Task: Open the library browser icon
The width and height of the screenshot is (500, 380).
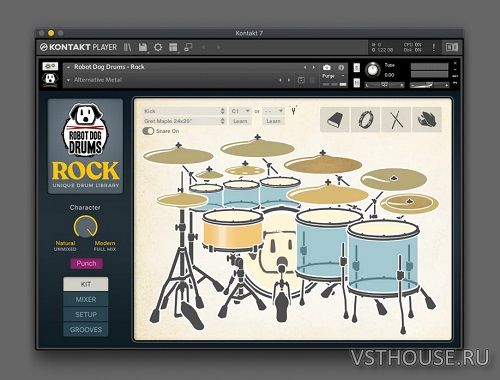Action: [x=127, y=47]
